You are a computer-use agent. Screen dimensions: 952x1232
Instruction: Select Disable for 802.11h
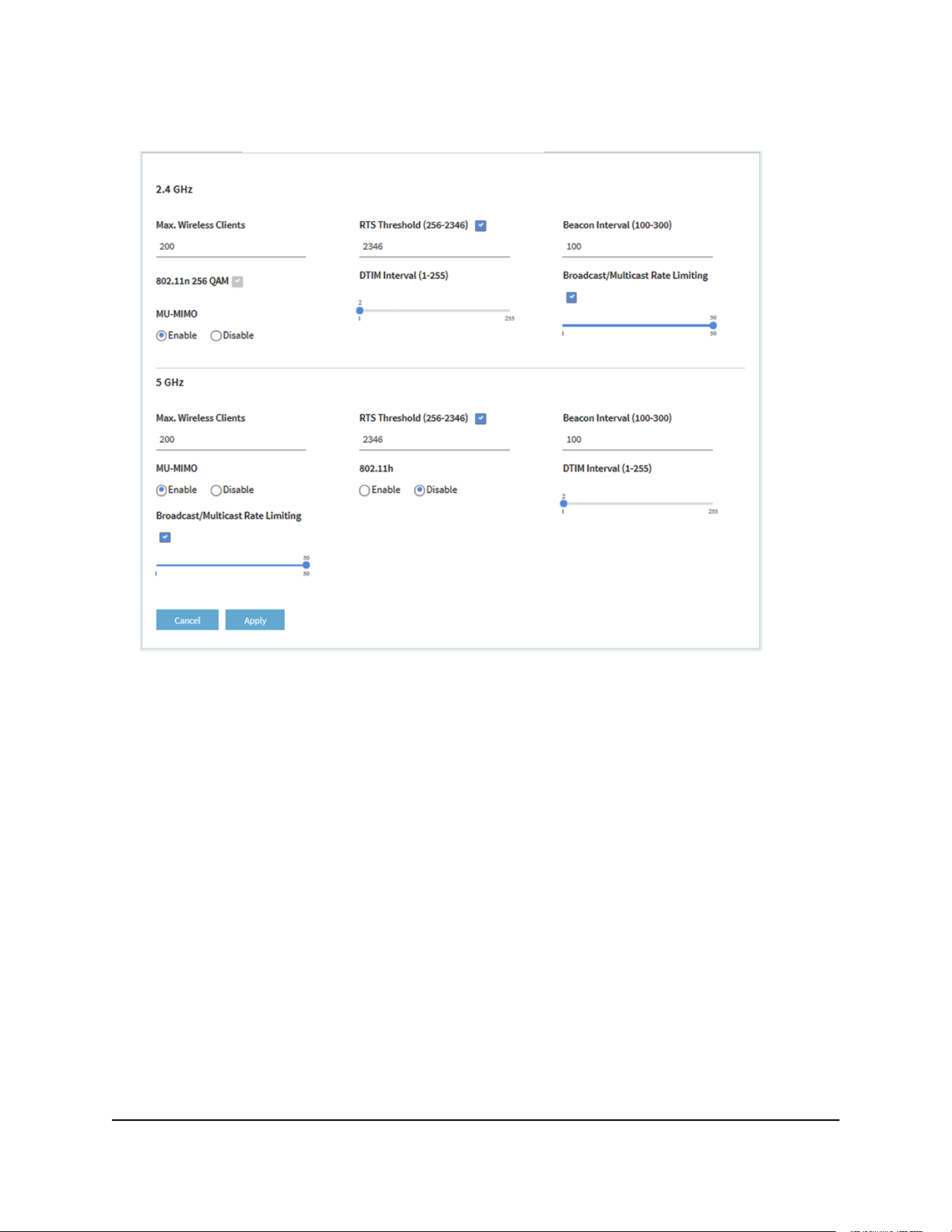420,490
